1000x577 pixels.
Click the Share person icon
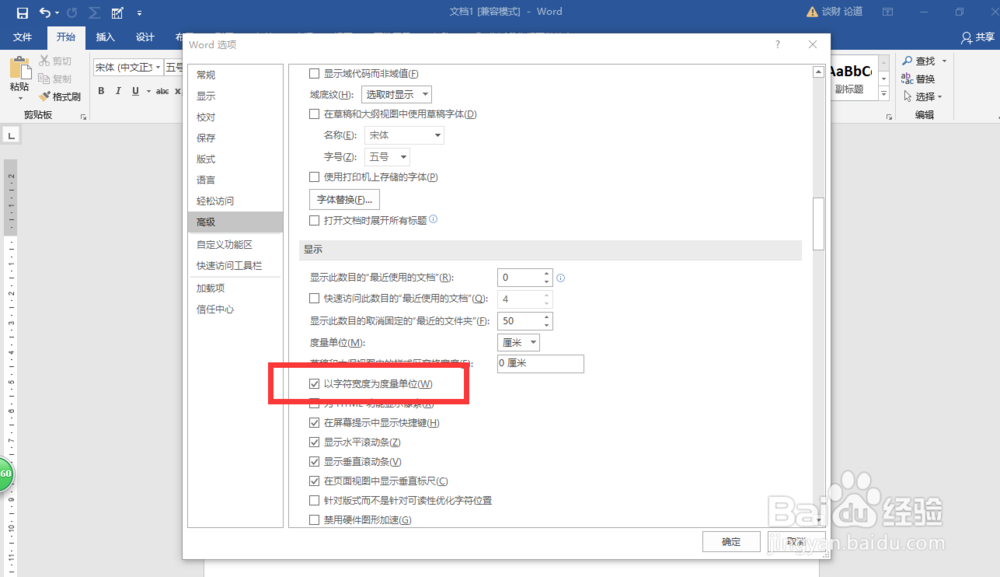tap(966, 38)
